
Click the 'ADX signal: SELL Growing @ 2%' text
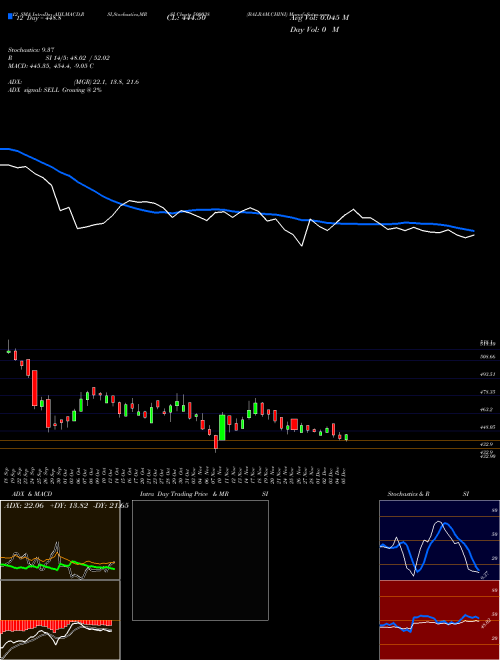tap(55, 90)
